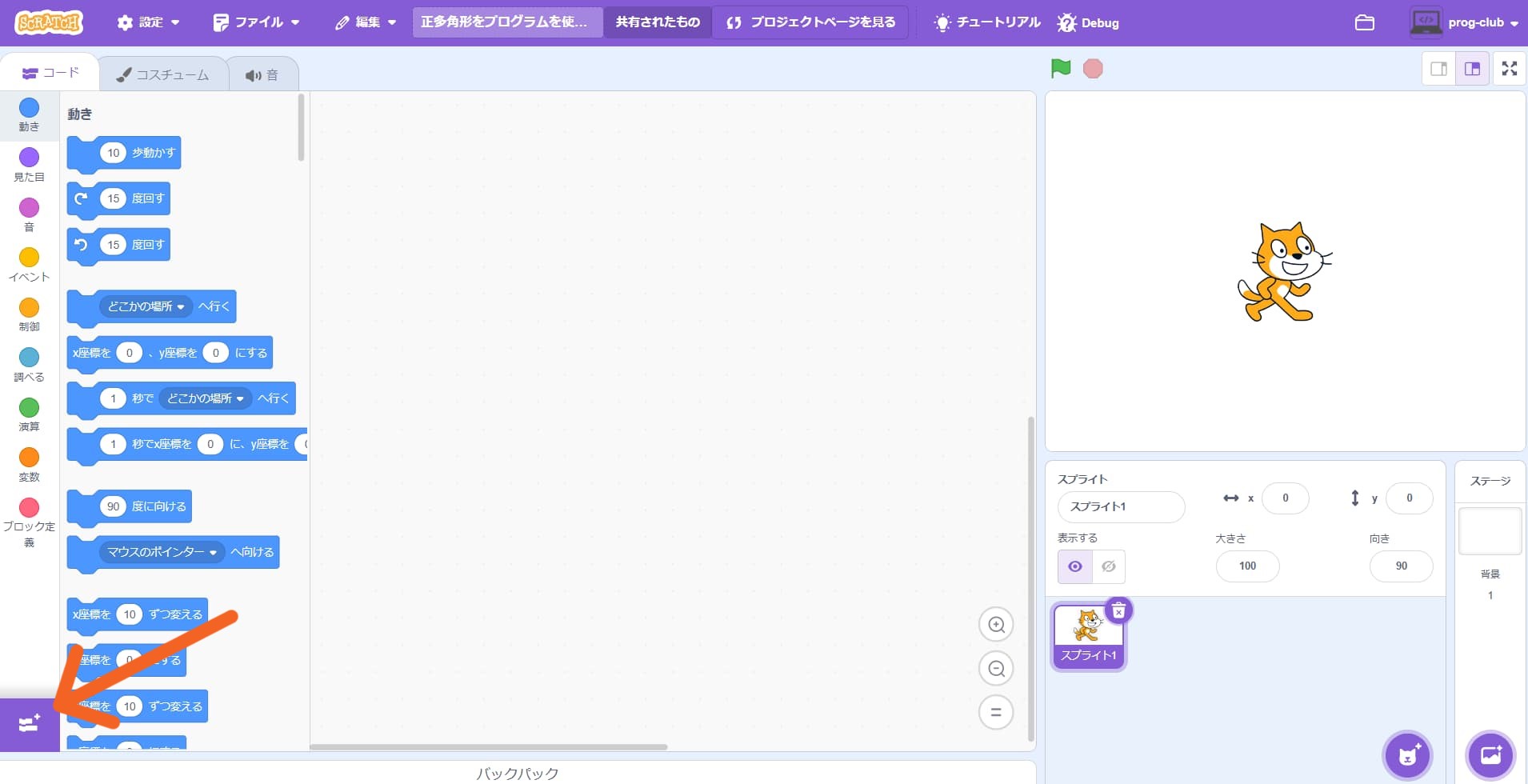Show the sprite with eye icon
Viewport: 1528px width, 784px height.
1075,566
